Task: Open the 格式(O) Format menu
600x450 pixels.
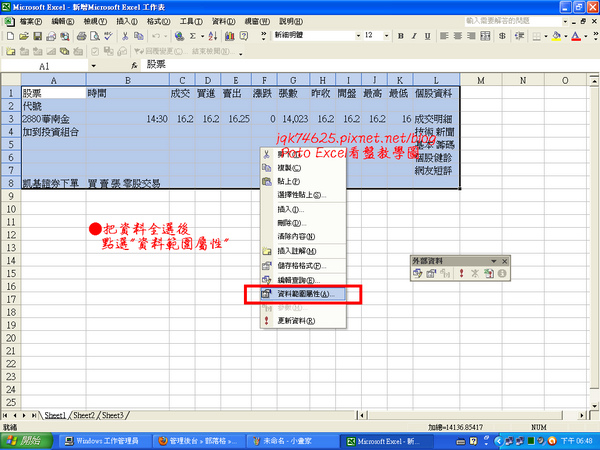Action: [x=158, y=21]
